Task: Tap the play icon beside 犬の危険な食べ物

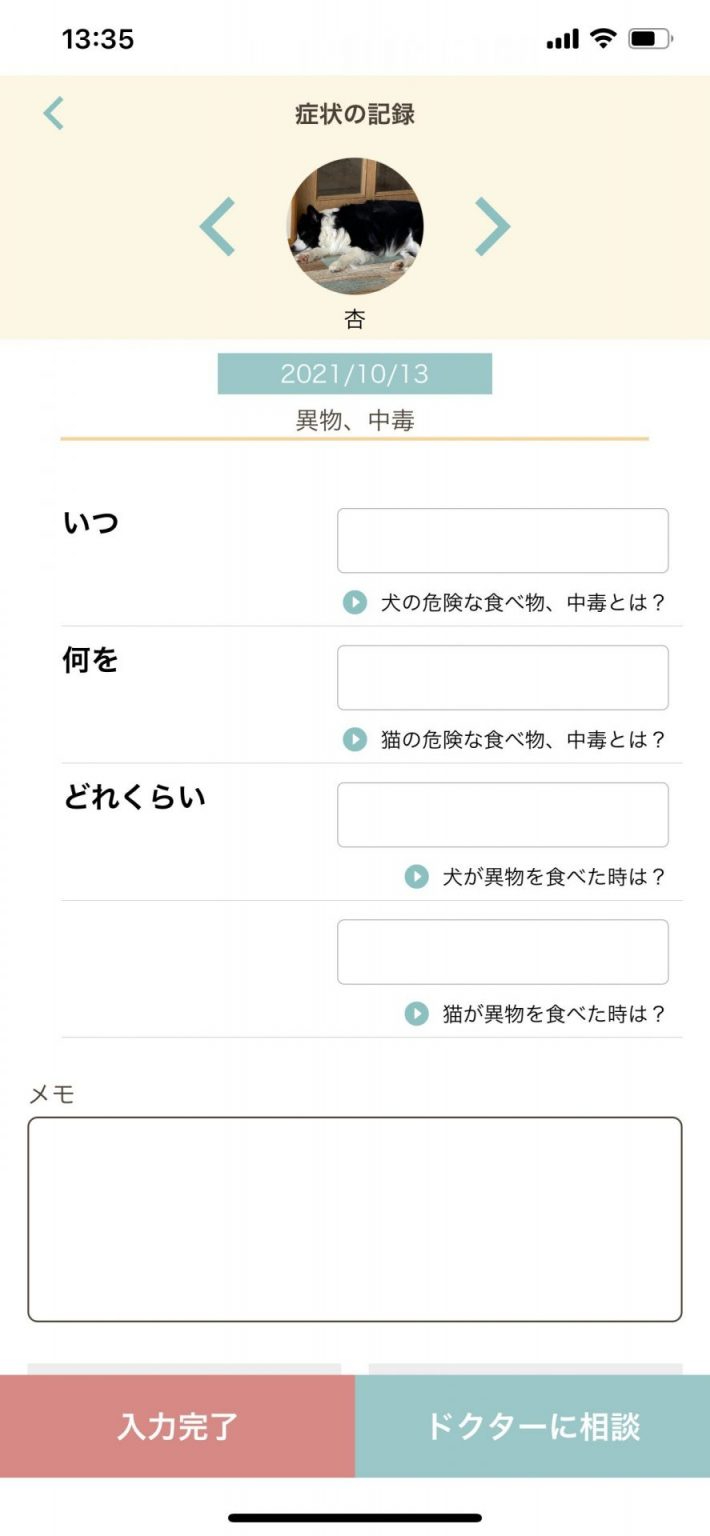Action: (355, 603)
